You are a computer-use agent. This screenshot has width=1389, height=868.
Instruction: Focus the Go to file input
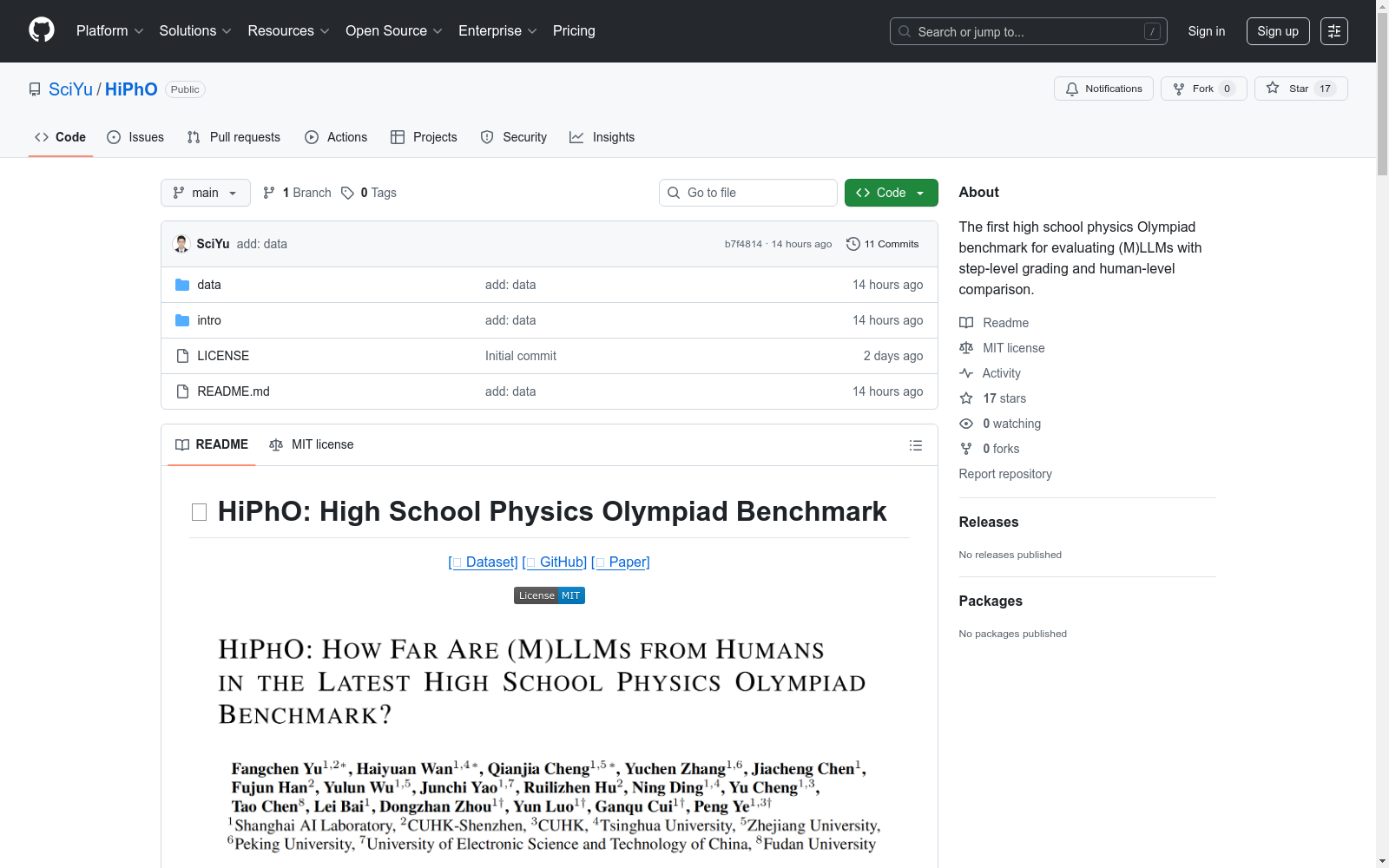tap(748, 193)
